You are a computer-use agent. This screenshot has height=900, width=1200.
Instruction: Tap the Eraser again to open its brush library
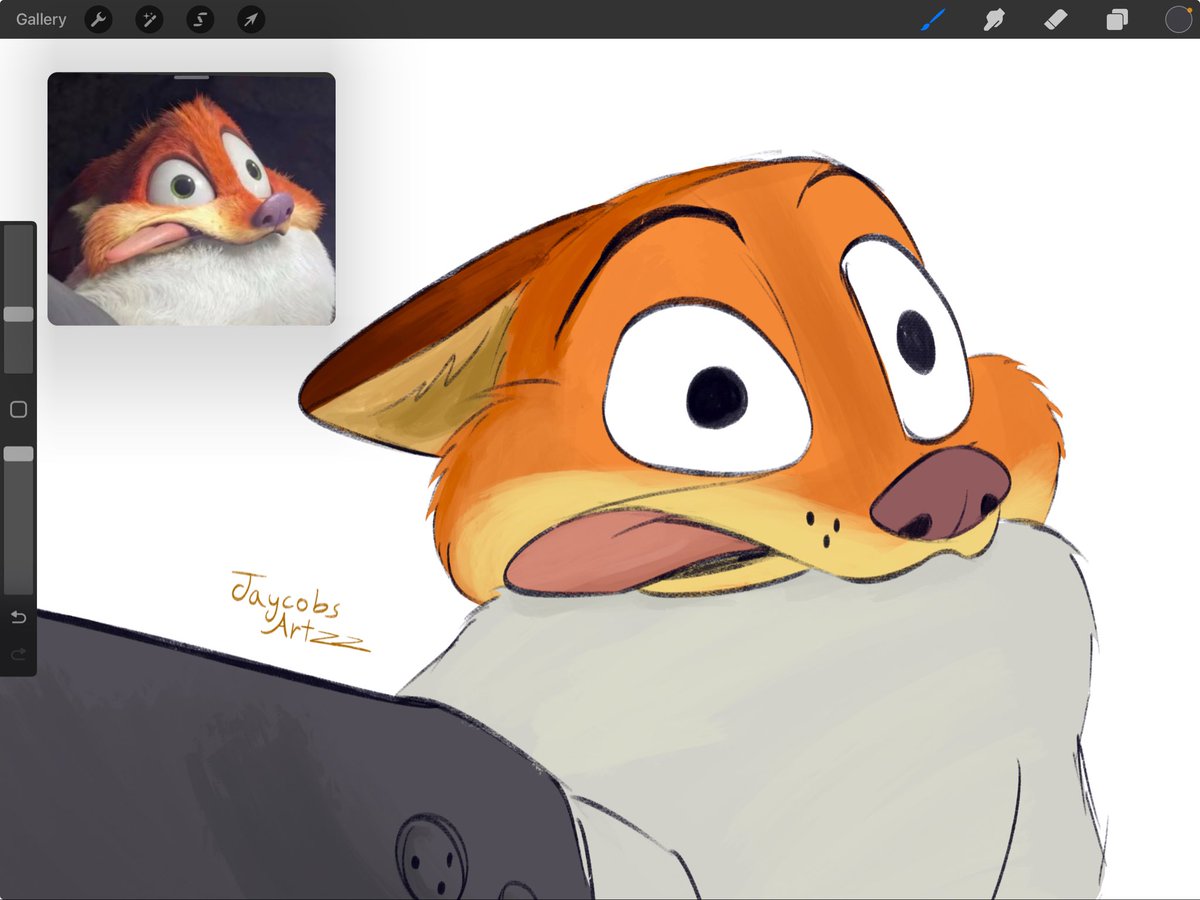(x=1055, y=19)
